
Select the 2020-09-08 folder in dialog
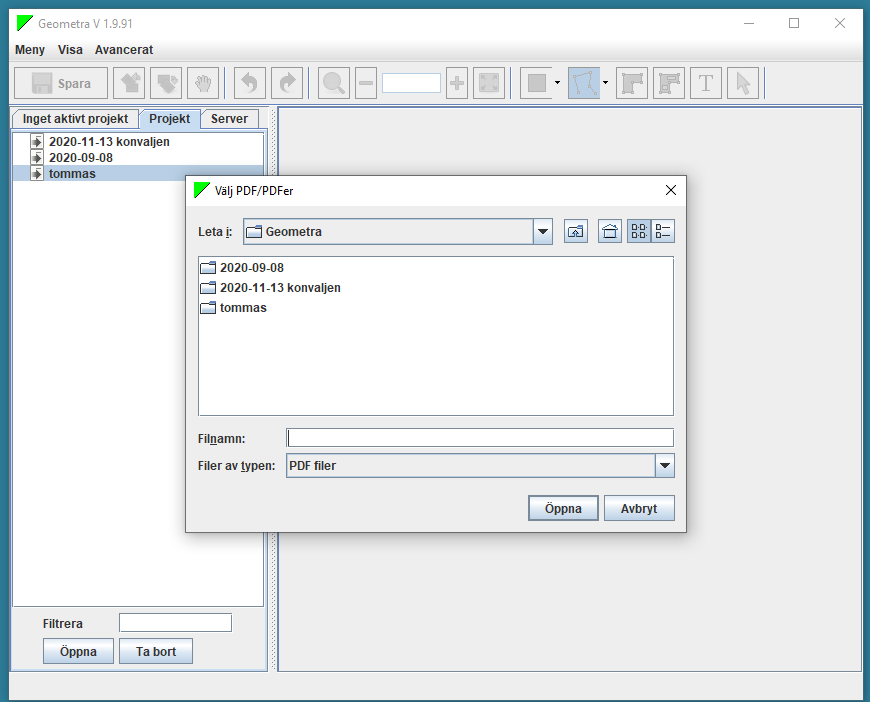point(252,268)
